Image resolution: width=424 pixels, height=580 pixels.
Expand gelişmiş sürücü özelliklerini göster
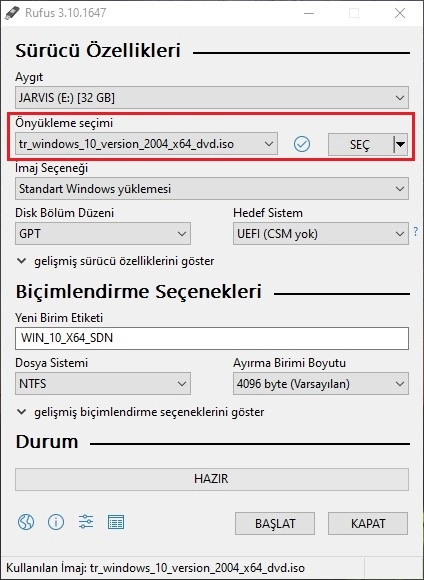coord(115,261)
